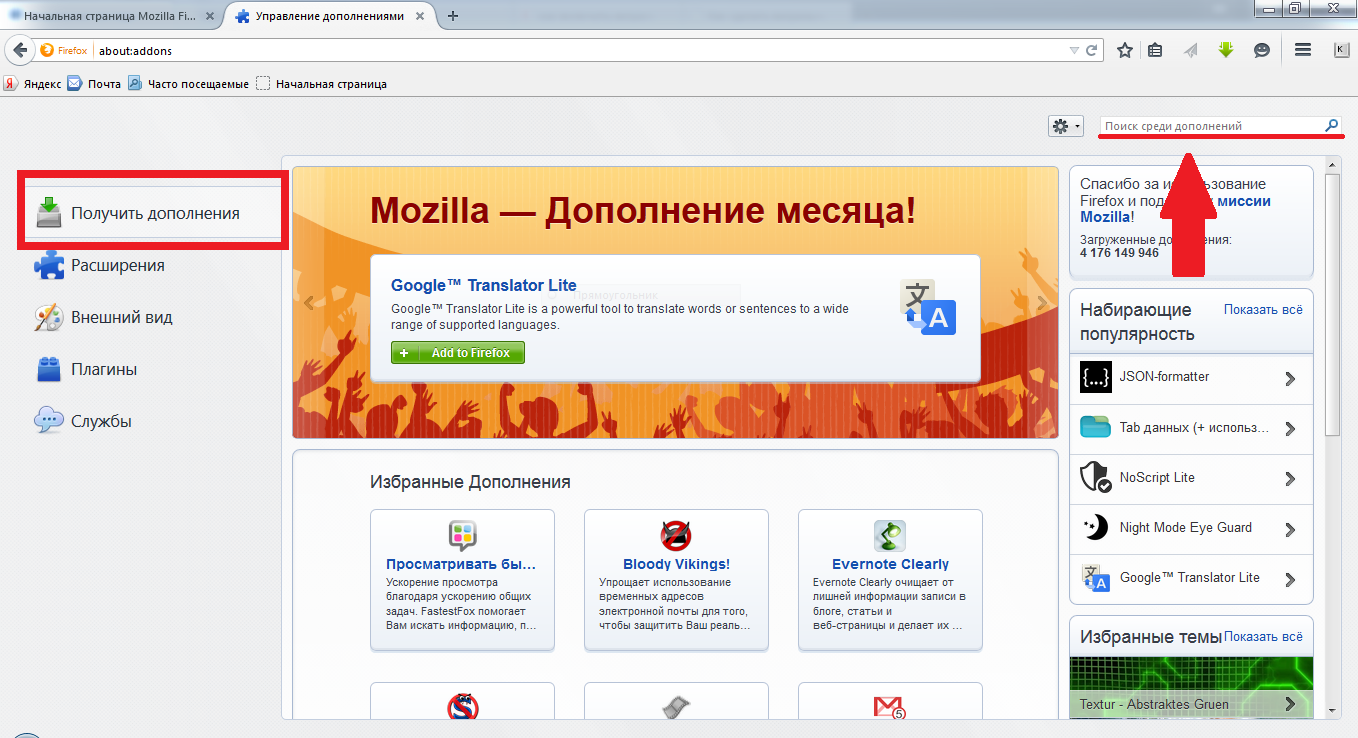This screenshot has width=1358, height=738.
Task: Open the Textur - Abstraktes Gruen theme thumbnail
Action: [1191, 687]
